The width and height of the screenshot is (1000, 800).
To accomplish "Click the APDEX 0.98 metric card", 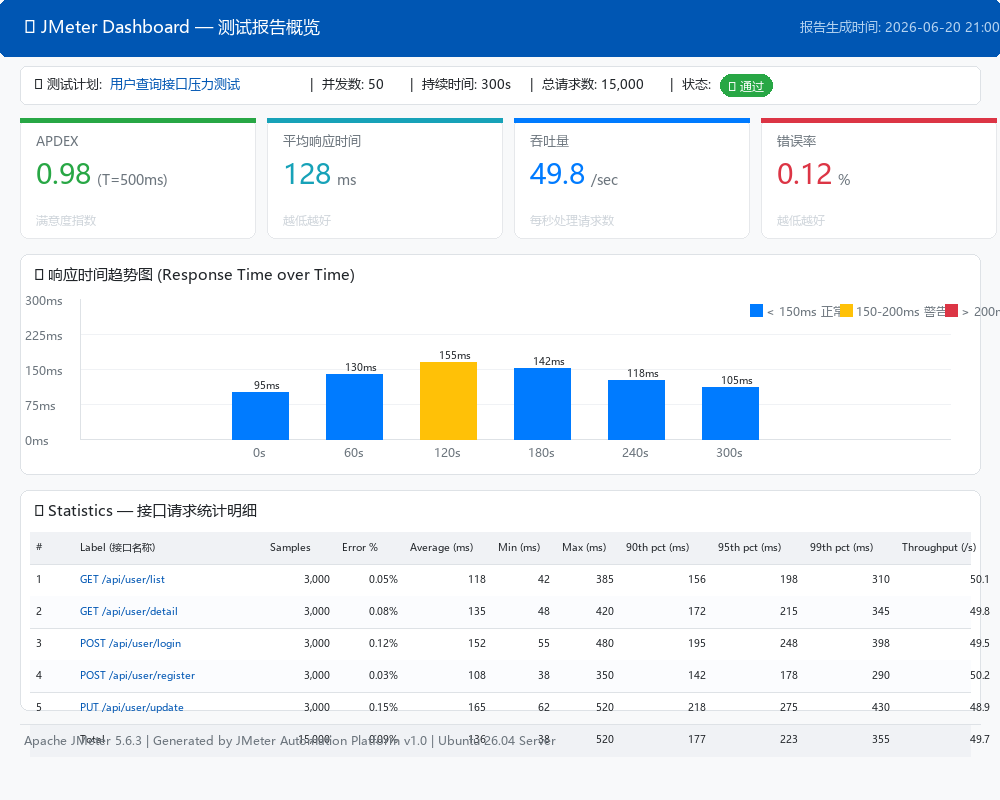I will 138,179.
